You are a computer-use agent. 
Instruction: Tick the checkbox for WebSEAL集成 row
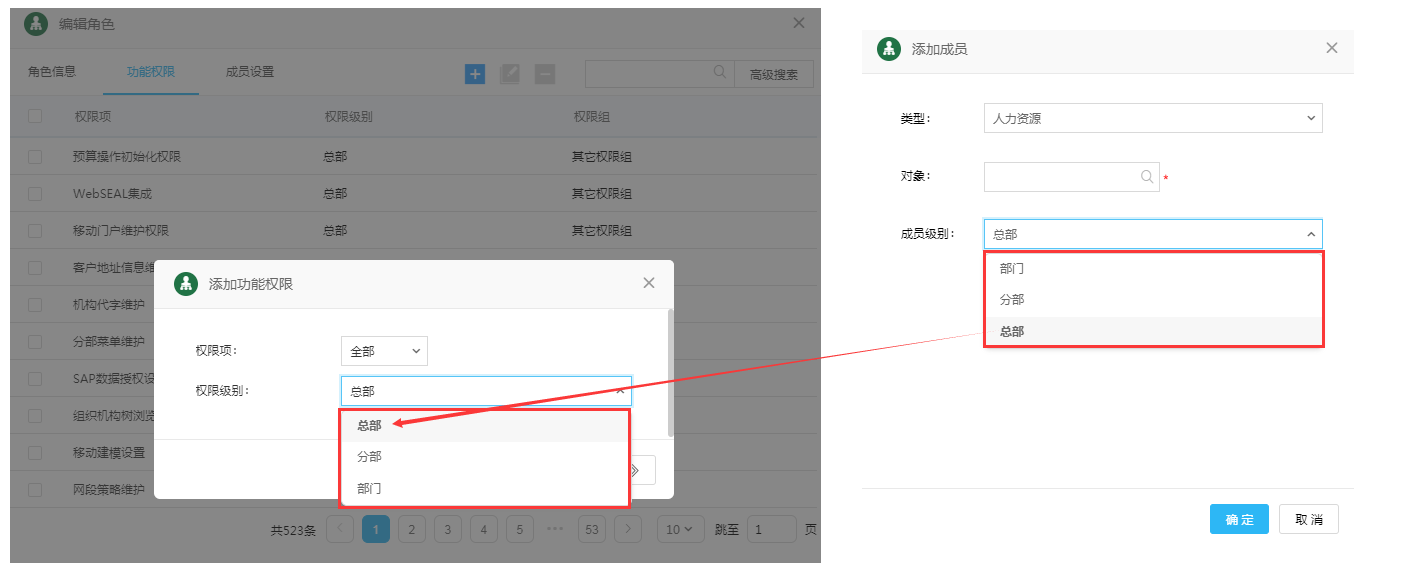(x=35, y=194)
